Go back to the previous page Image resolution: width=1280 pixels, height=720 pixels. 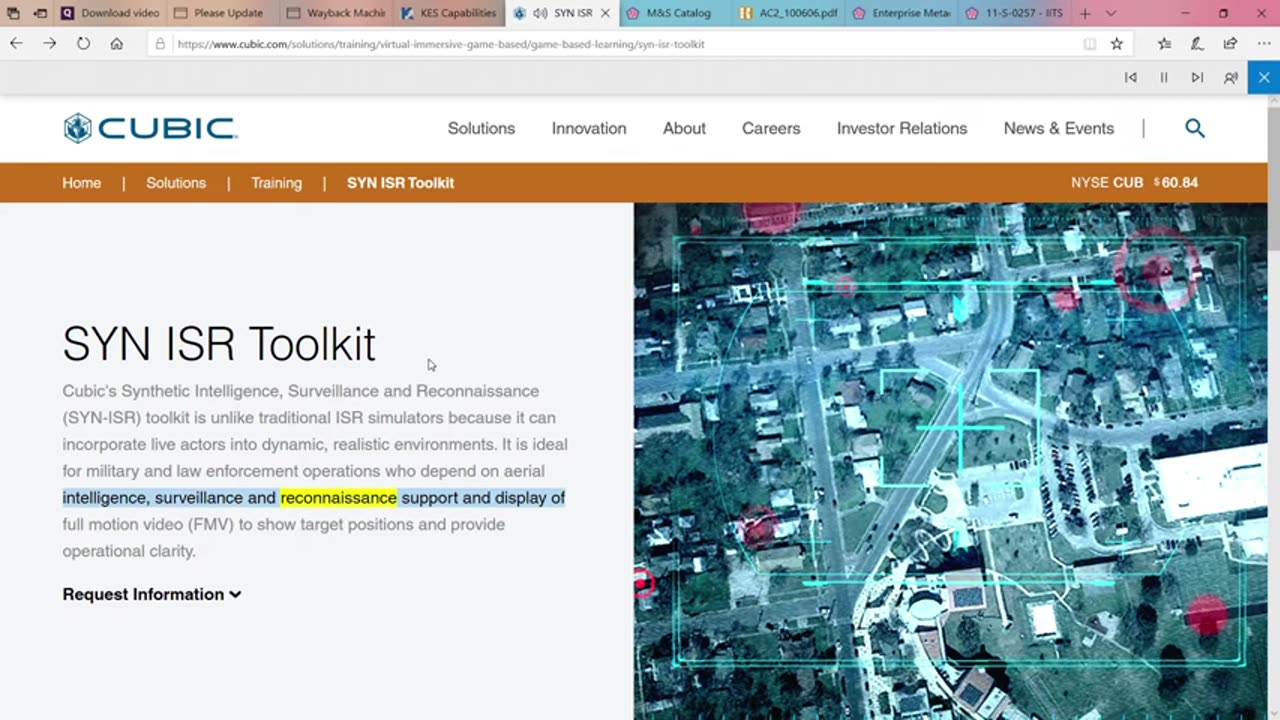click(16, 44)
